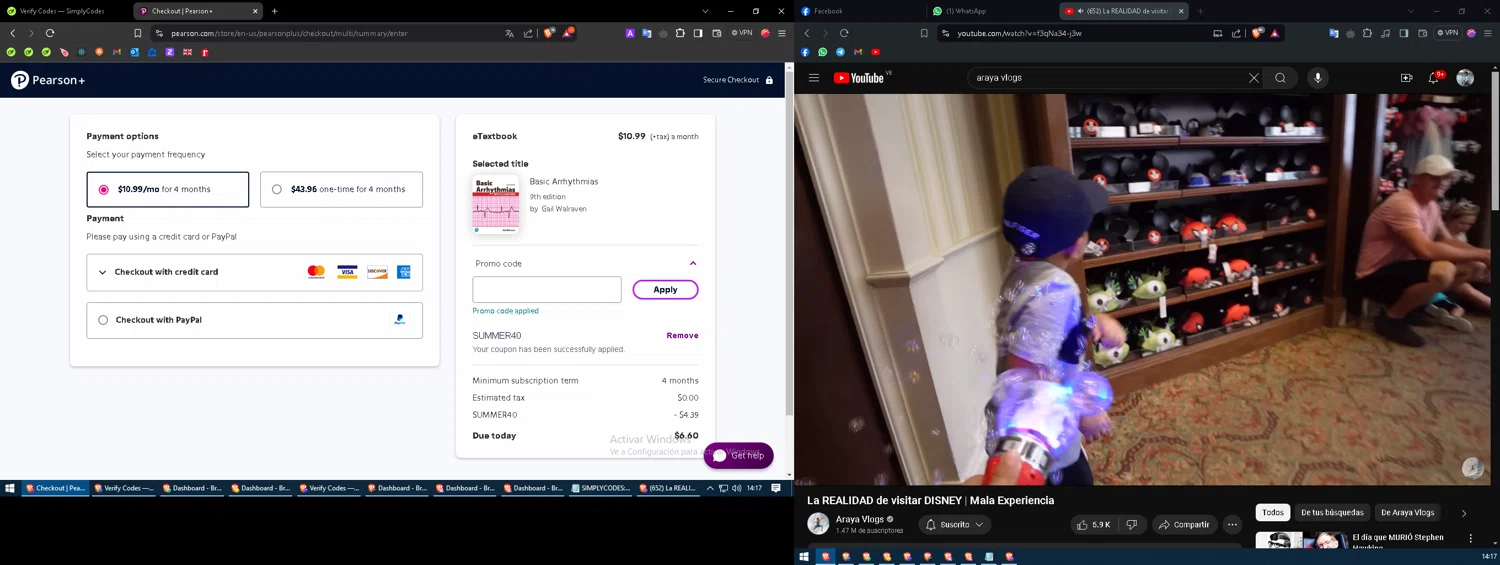Dislike the video with thumbs down

pos(1132,524)
